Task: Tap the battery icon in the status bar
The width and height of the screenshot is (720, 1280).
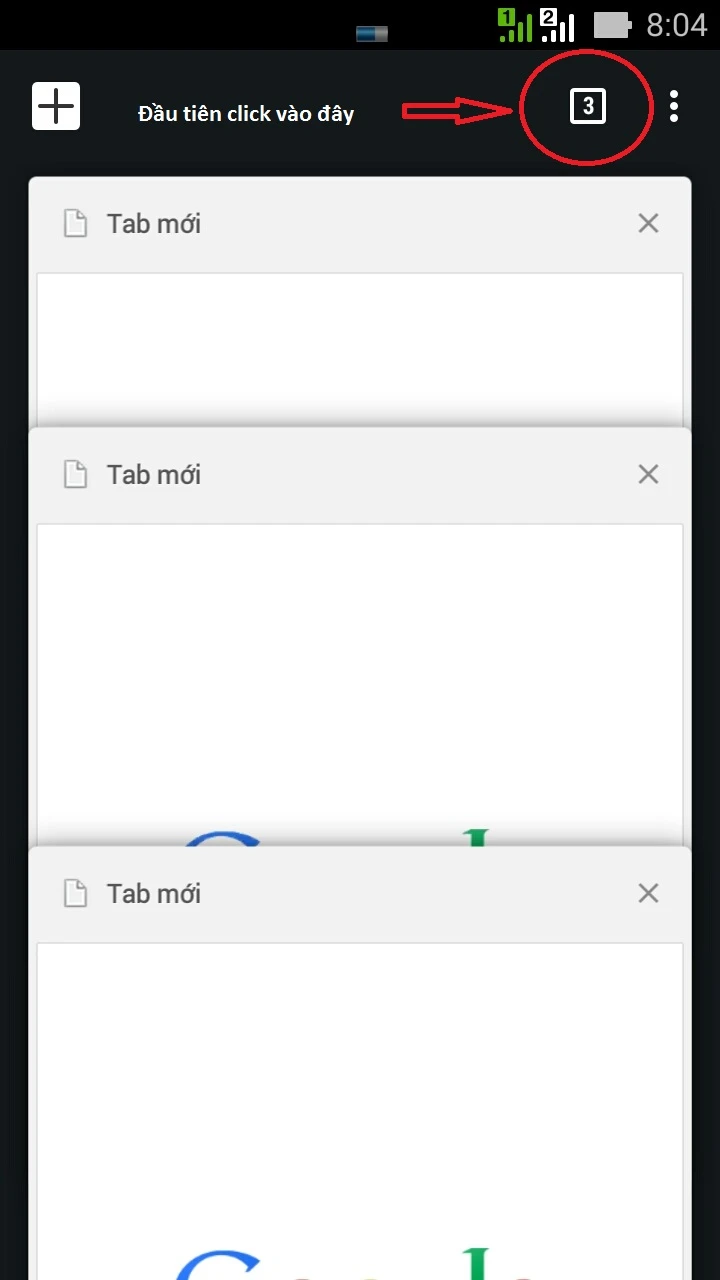Action: [612, 25]
